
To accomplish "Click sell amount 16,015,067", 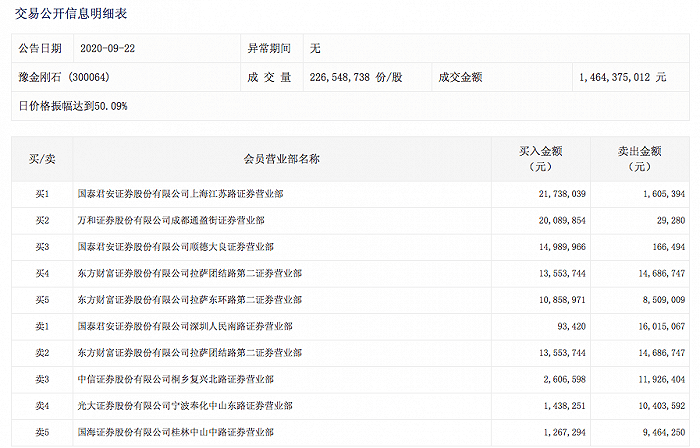I will 662,327.
